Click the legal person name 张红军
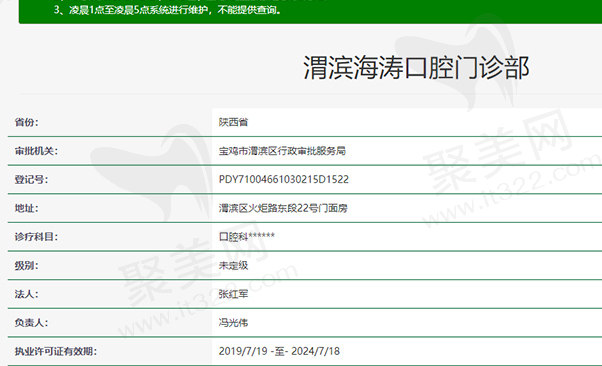This screenshot has height=366, width=602. tap(233, 294)
